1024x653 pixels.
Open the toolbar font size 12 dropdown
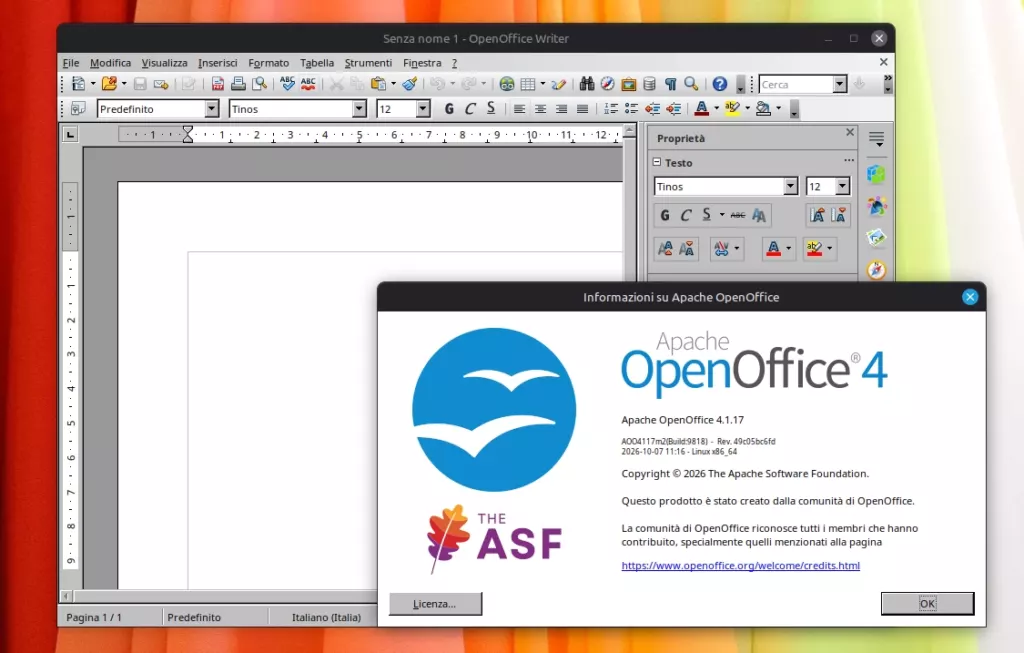[423, 108]
